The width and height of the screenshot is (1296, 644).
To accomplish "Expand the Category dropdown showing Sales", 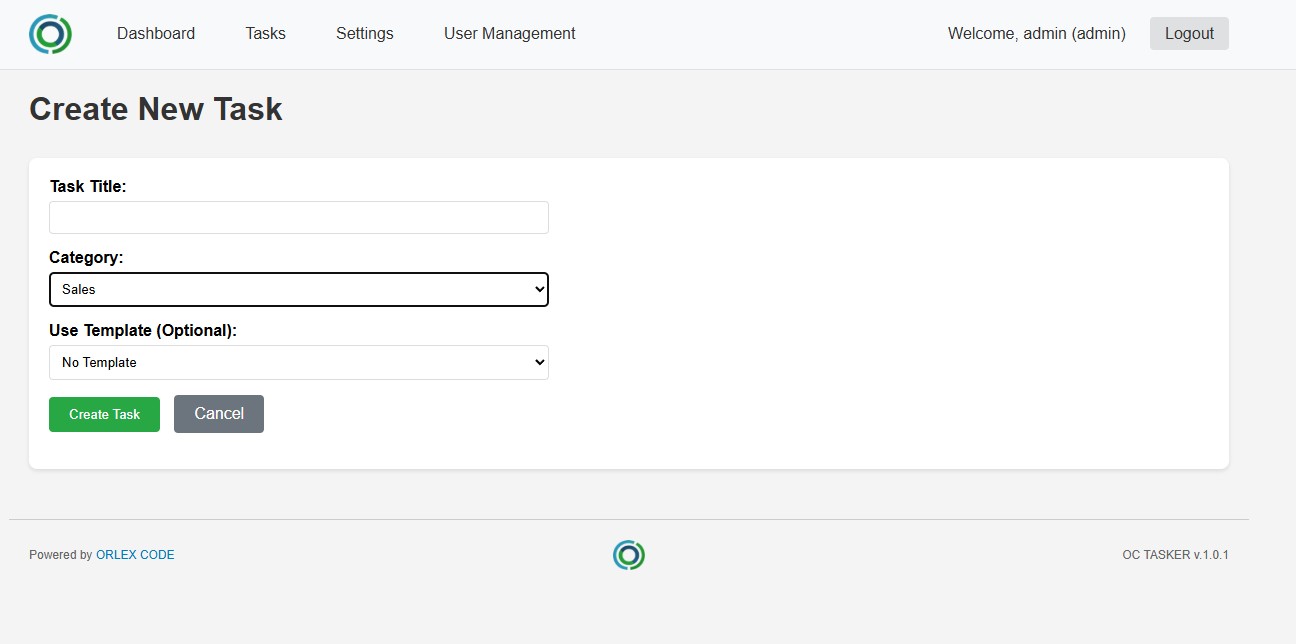I will [298, 290].
